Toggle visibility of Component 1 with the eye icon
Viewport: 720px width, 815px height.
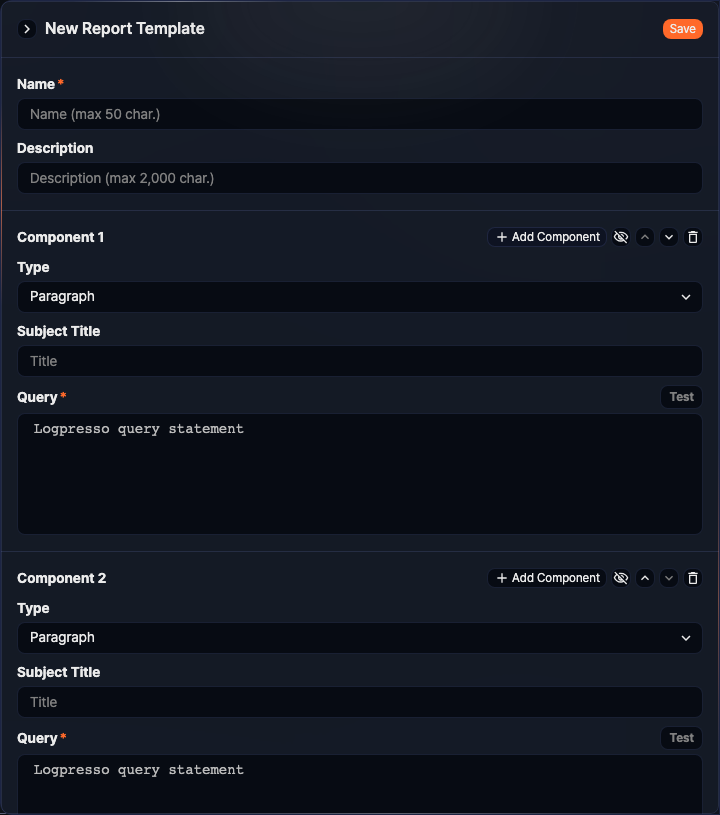coord(621,237)
